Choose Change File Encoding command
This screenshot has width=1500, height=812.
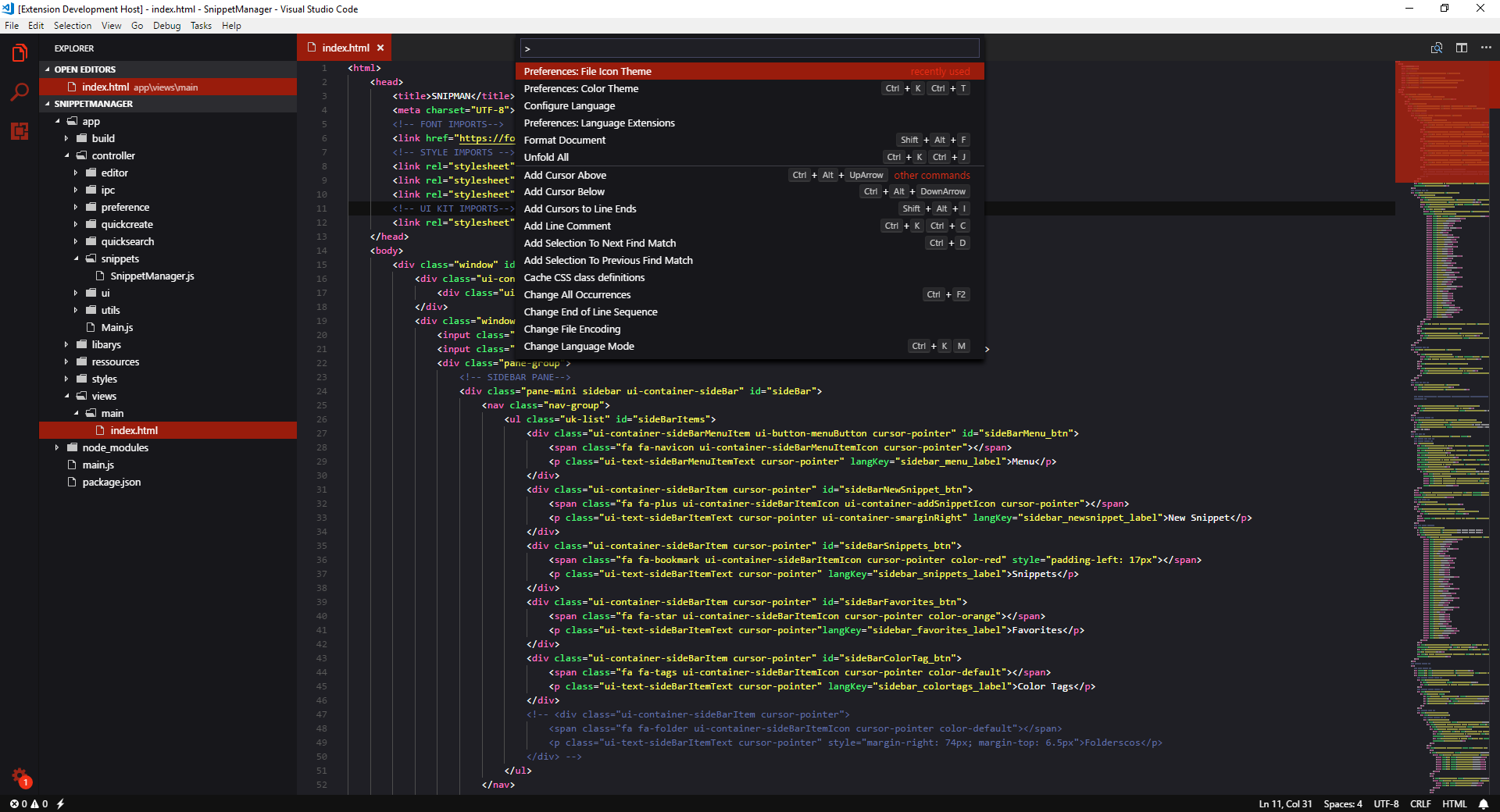pyautogui.click(x=750, y=329)
